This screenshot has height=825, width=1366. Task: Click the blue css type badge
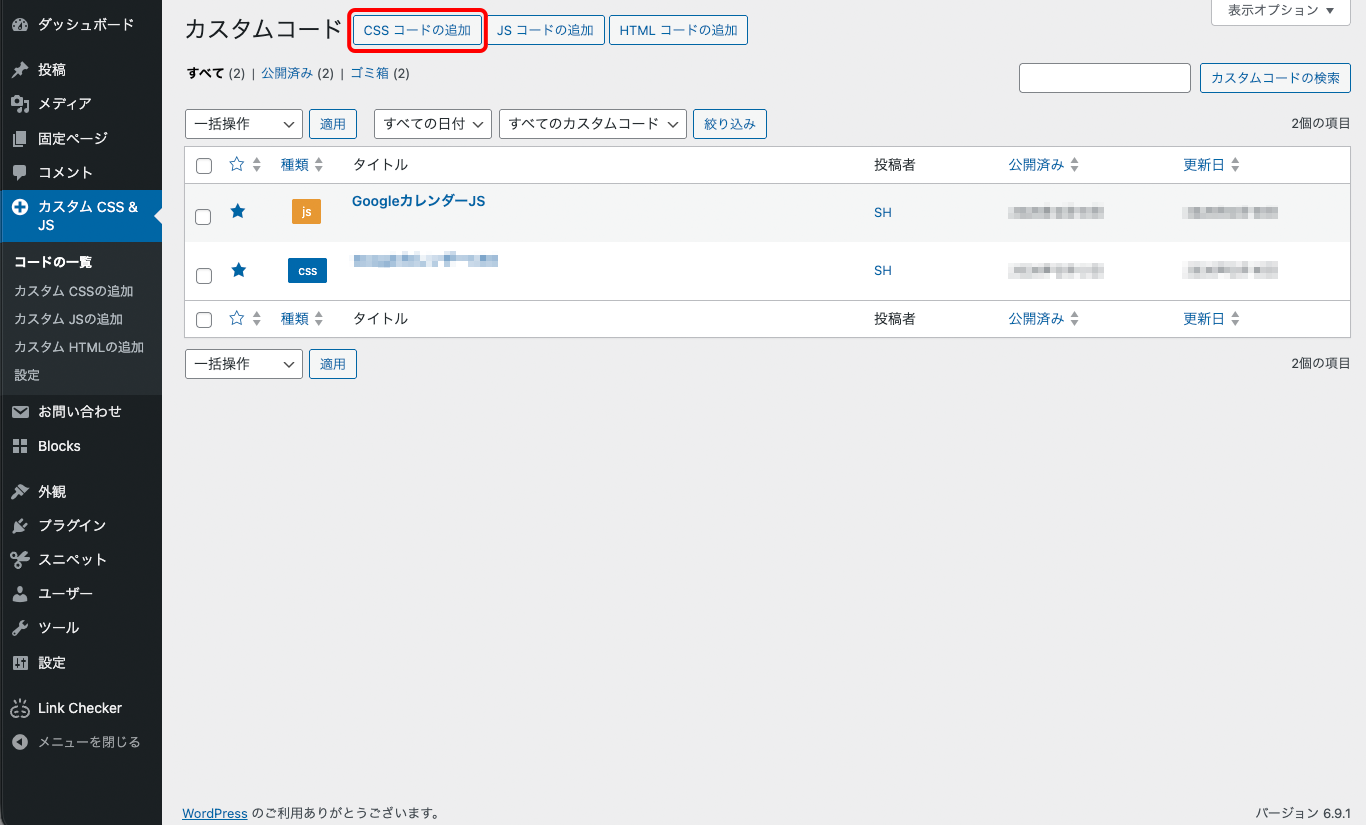(x=307, y=270)
